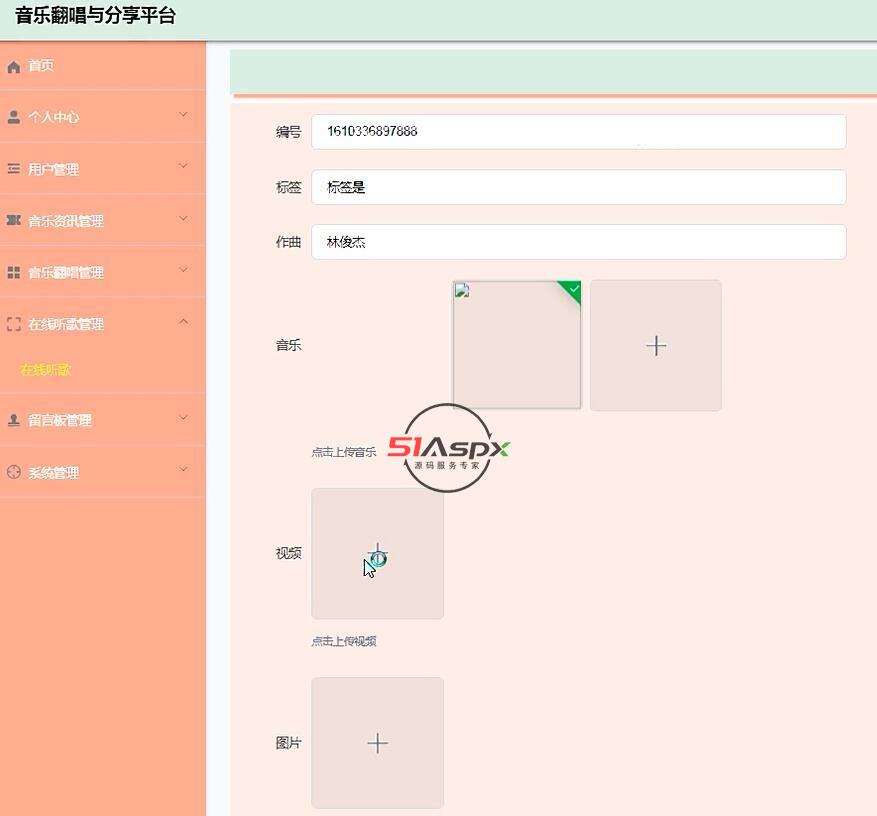The image size is (877, 816).
Task: Open the 首页 menu item
Action: click(41, 66)
